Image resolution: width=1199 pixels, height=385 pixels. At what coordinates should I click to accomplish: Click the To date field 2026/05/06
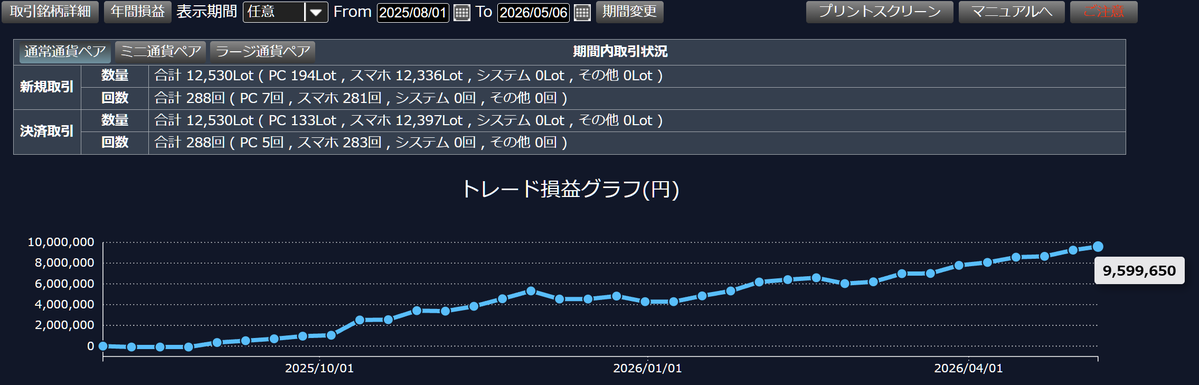533,12
